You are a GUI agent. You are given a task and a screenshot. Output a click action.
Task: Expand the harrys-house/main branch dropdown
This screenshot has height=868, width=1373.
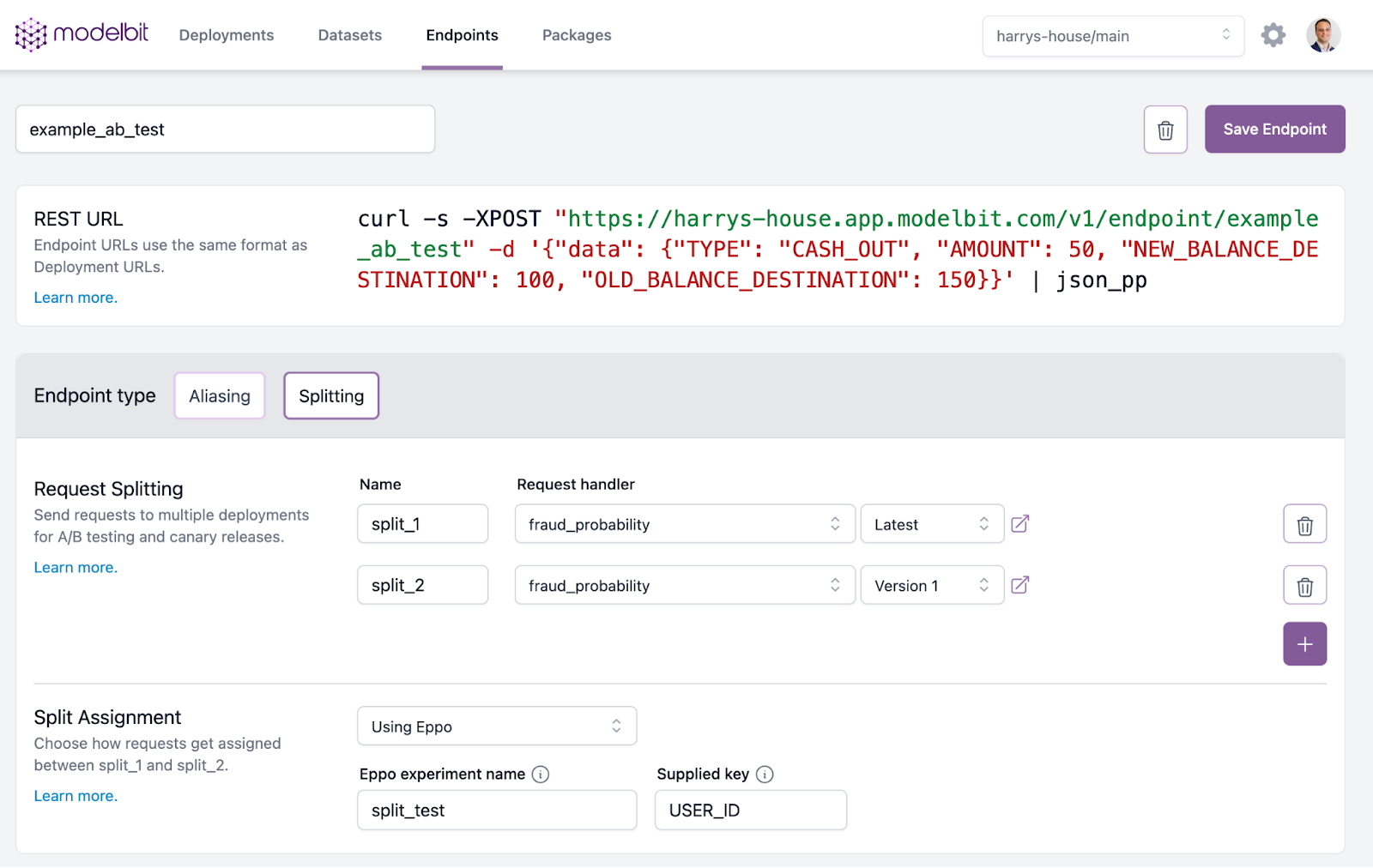click(1112, 36)
